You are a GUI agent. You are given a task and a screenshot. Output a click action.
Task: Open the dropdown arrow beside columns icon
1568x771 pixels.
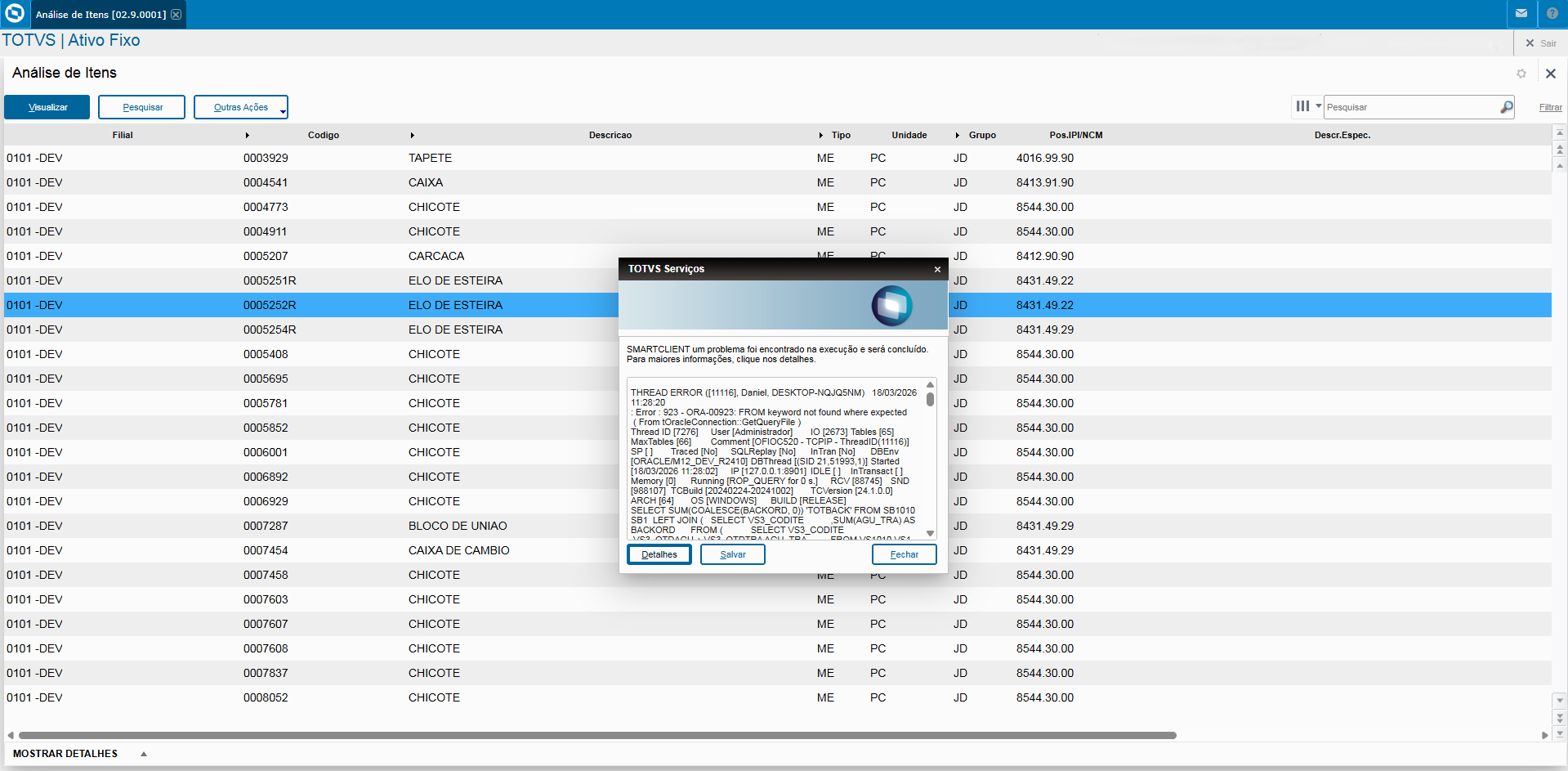(1318, 106)
